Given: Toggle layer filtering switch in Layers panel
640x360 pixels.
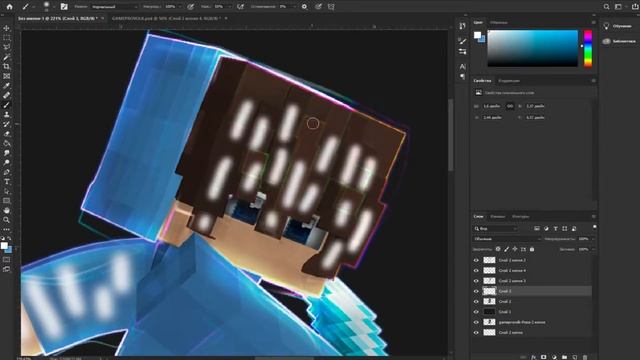Looking at the screenshot, I should click(594, 227).
